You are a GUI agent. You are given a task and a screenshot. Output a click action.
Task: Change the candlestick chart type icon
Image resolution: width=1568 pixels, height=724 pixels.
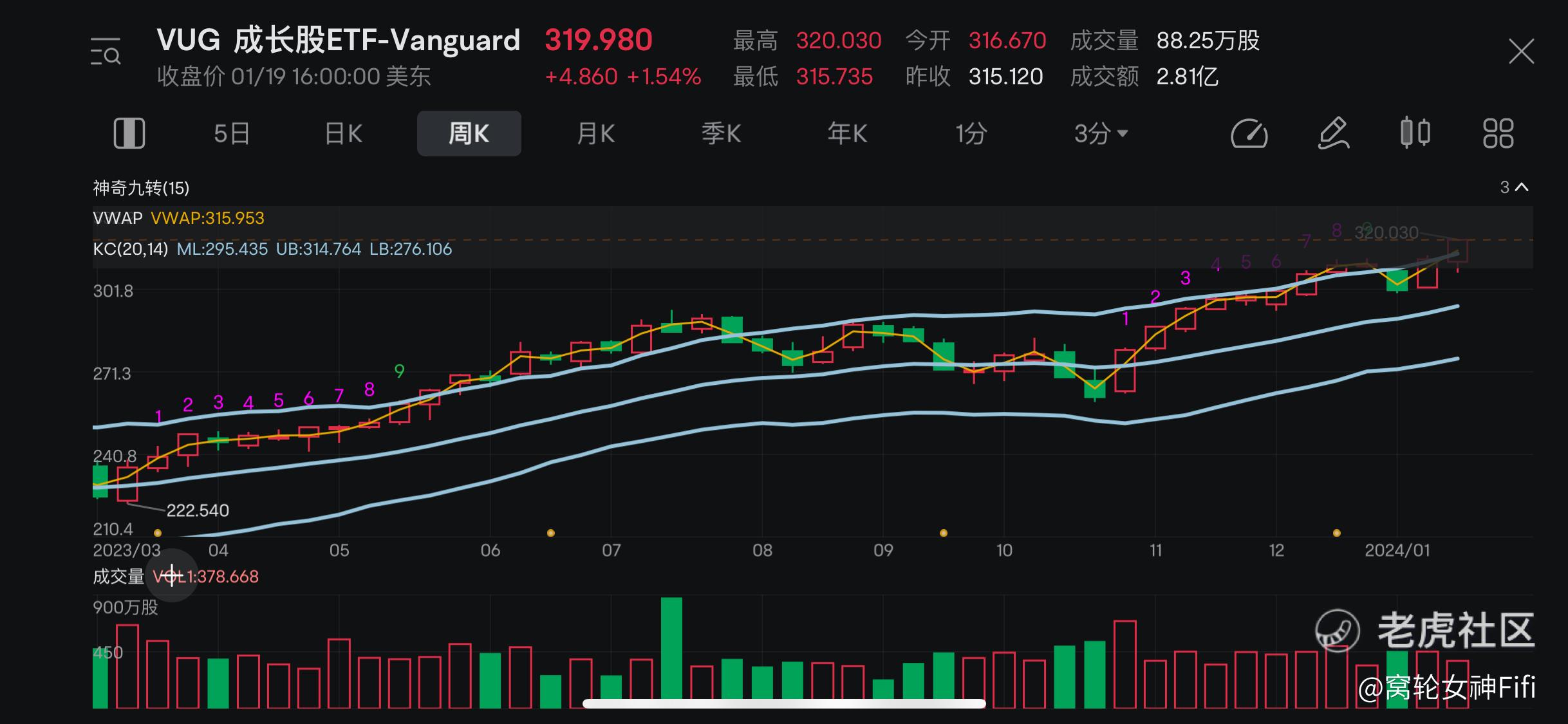click(1415, 133)
